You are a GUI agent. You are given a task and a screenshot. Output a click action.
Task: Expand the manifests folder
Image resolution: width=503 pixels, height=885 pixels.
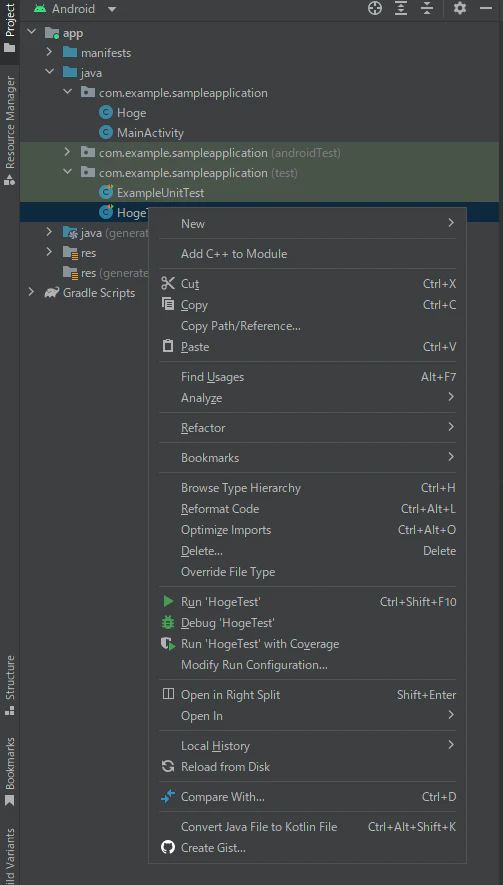(x=49, y=52)
